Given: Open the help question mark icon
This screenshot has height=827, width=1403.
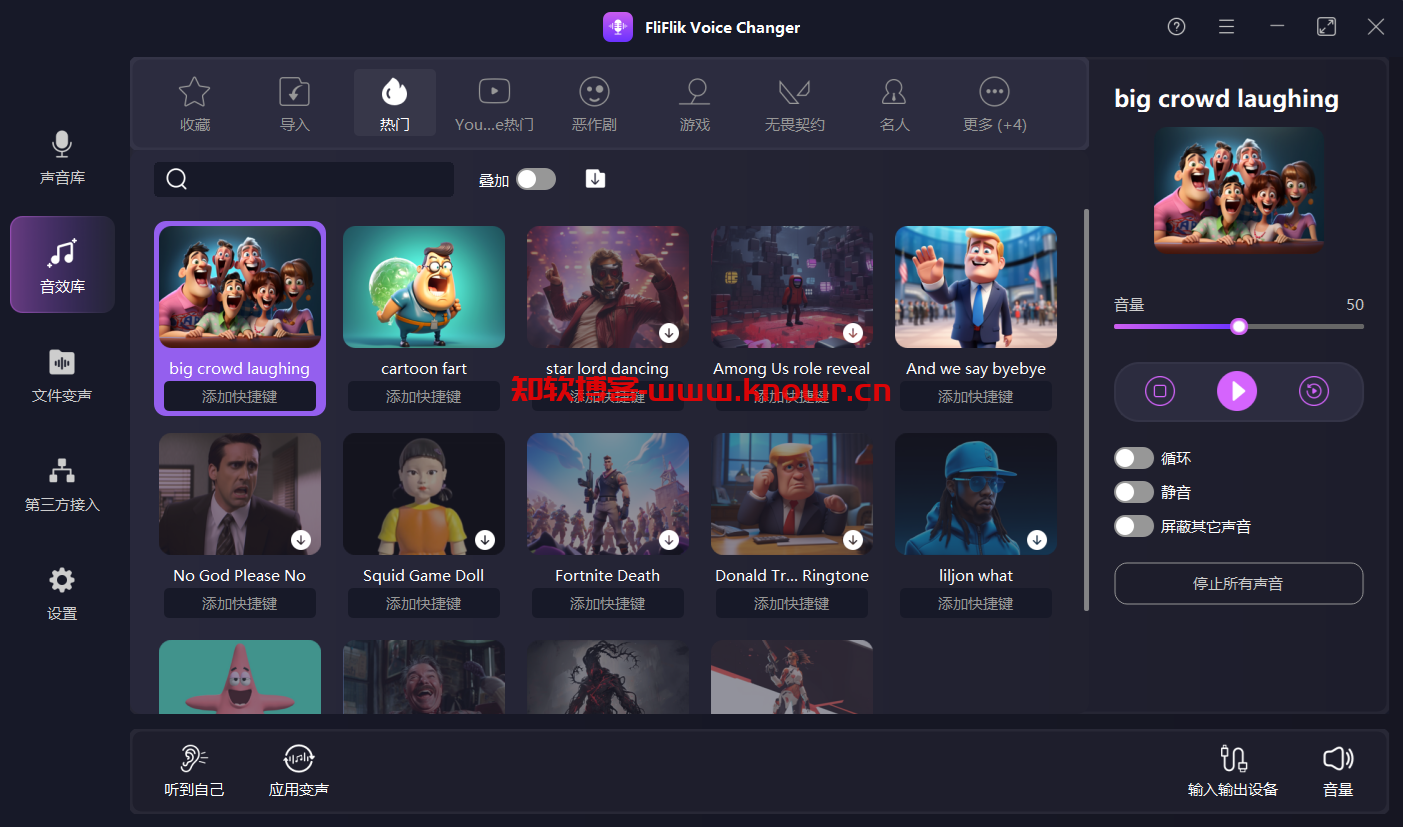Looking at the screenshot, I should 1176,27.
